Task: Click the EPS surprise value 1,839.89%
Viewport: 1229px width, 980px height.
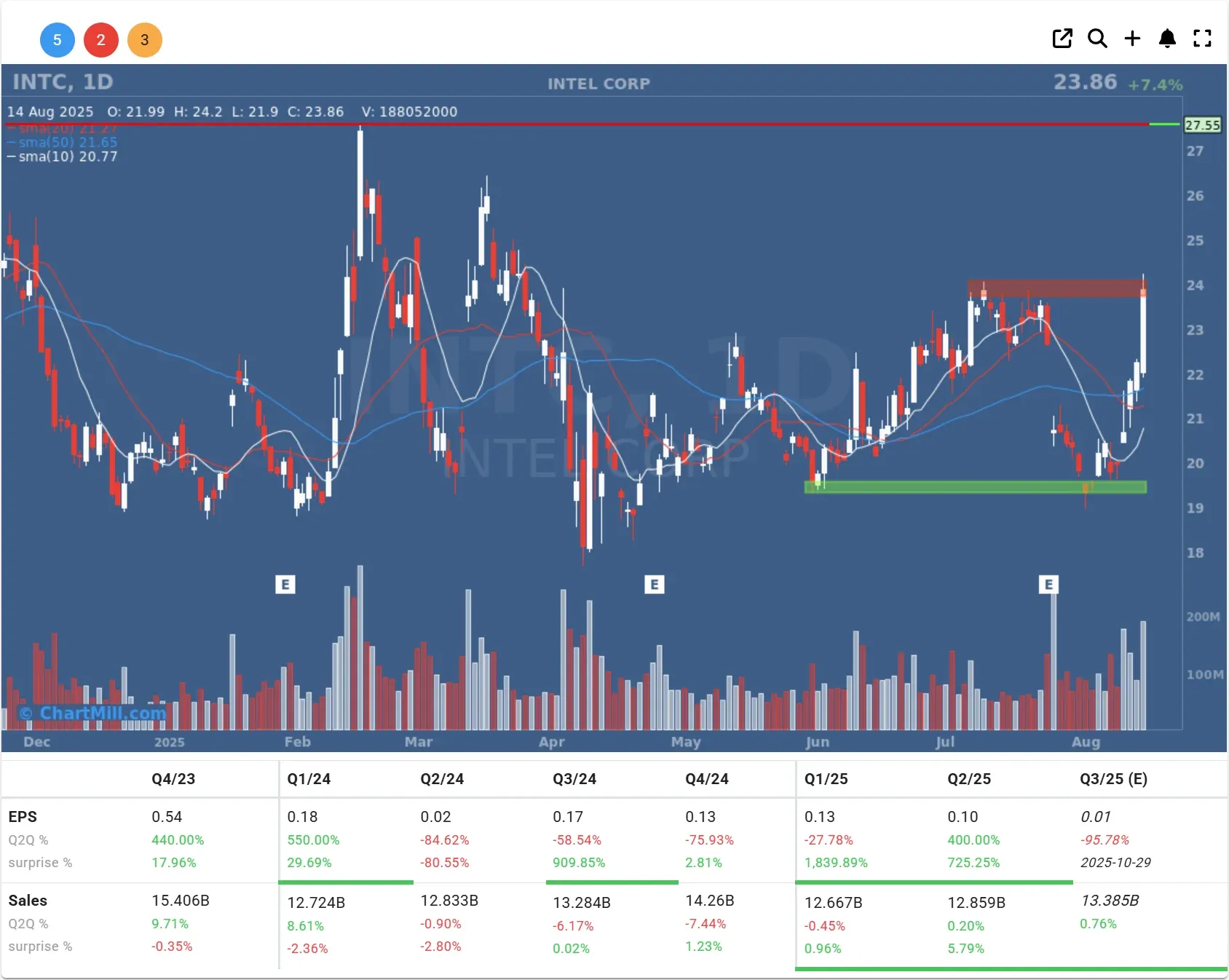Action: point(836,862)
